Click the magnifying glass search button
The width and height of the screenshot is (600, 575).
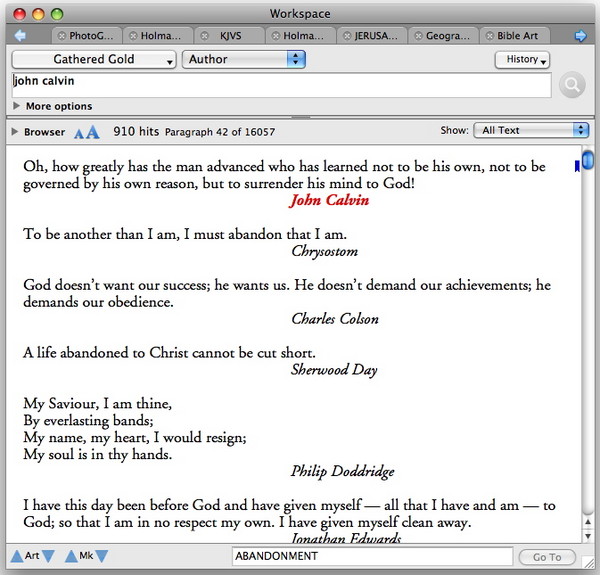tap(572, 86)
